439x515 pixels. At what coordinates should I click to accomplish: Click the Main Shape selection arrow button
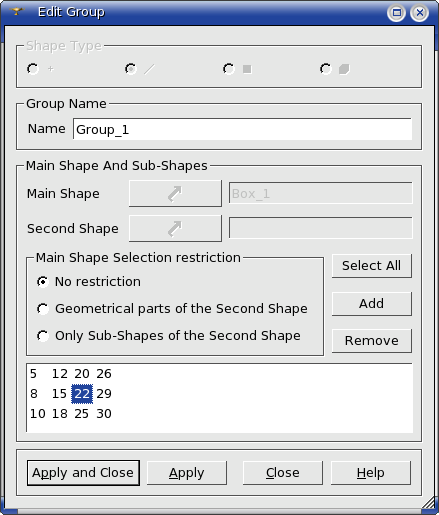point(175,193)
